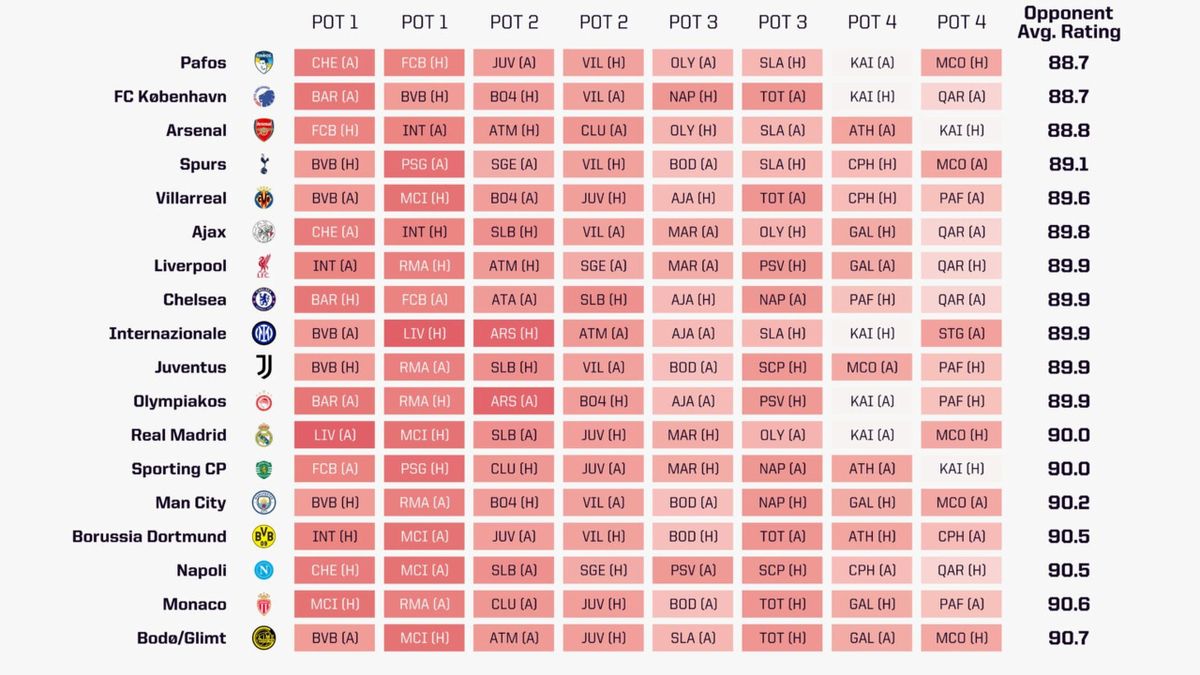Click the Man City crest
Image resolution: width=1200 pixels, height=675 pixels.
263,502
